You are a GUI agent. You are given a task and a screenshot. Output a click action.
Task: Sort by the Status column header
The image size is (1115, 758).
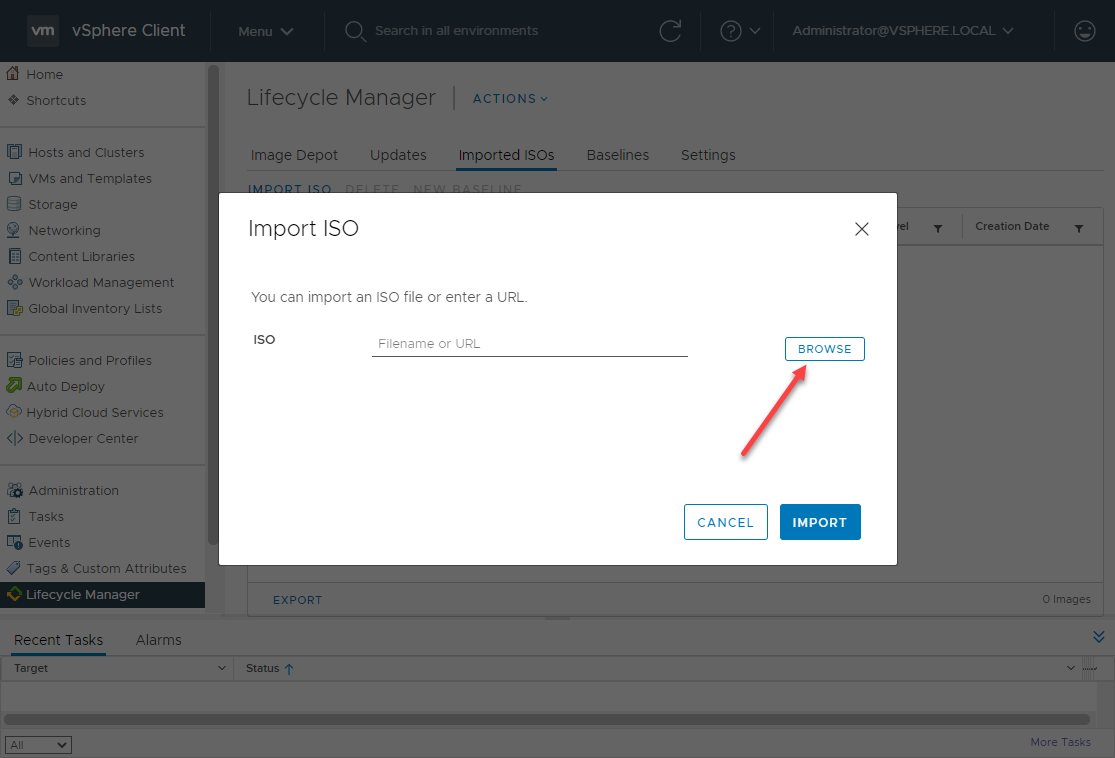tap(262, 668)
